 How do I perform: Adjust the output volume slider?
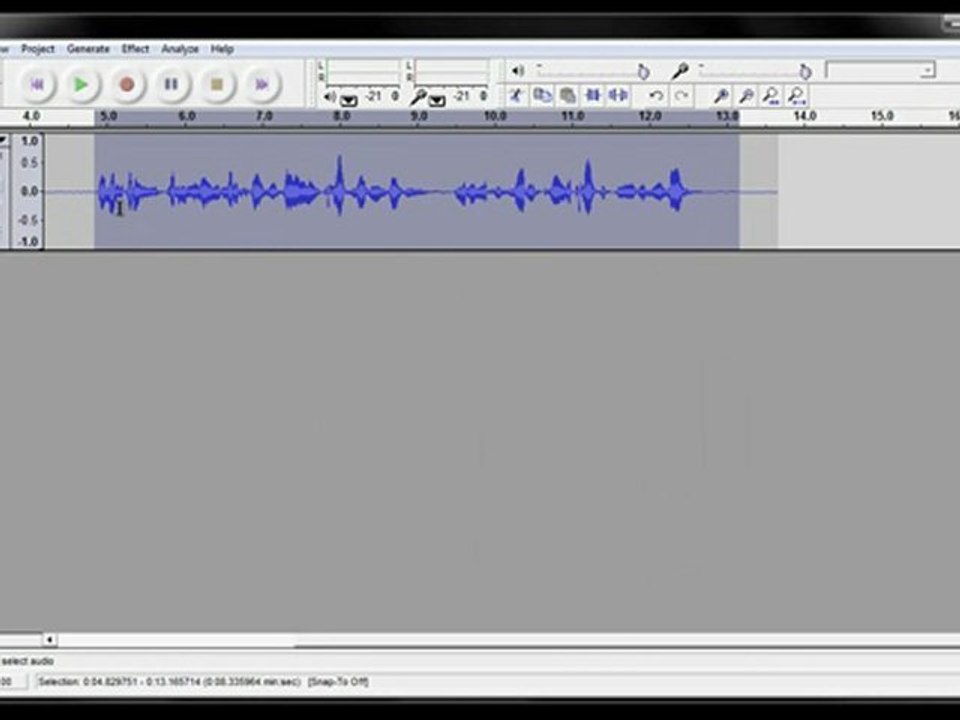click(593, 72)
